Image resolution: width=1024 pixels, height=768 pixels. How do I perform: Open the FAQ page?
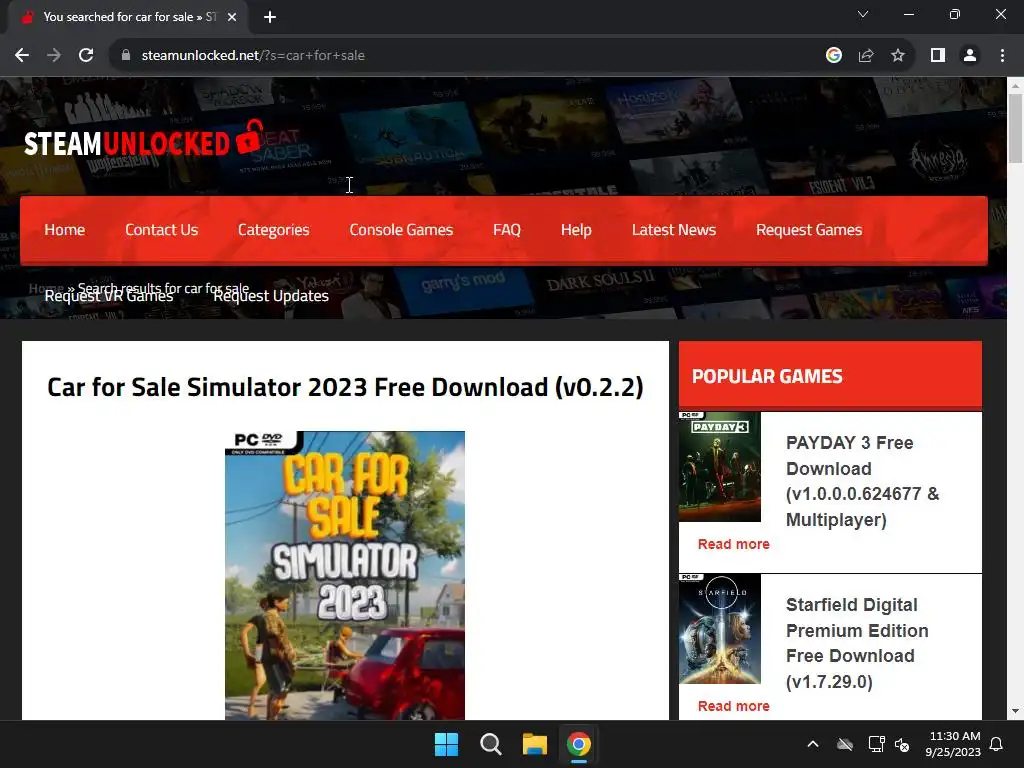507,230
